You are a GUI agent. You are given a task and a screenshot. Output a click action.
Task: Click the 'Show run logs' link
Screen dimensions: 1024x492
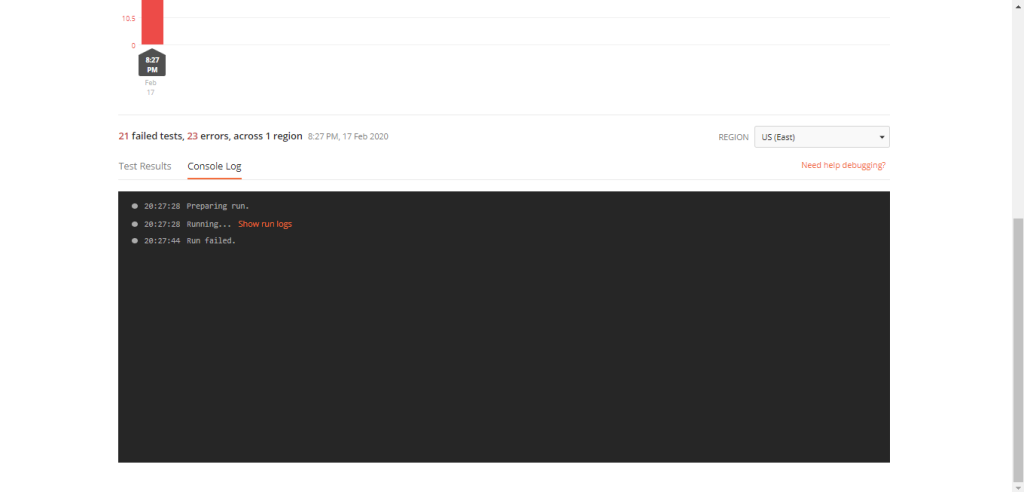coord(265,224)
